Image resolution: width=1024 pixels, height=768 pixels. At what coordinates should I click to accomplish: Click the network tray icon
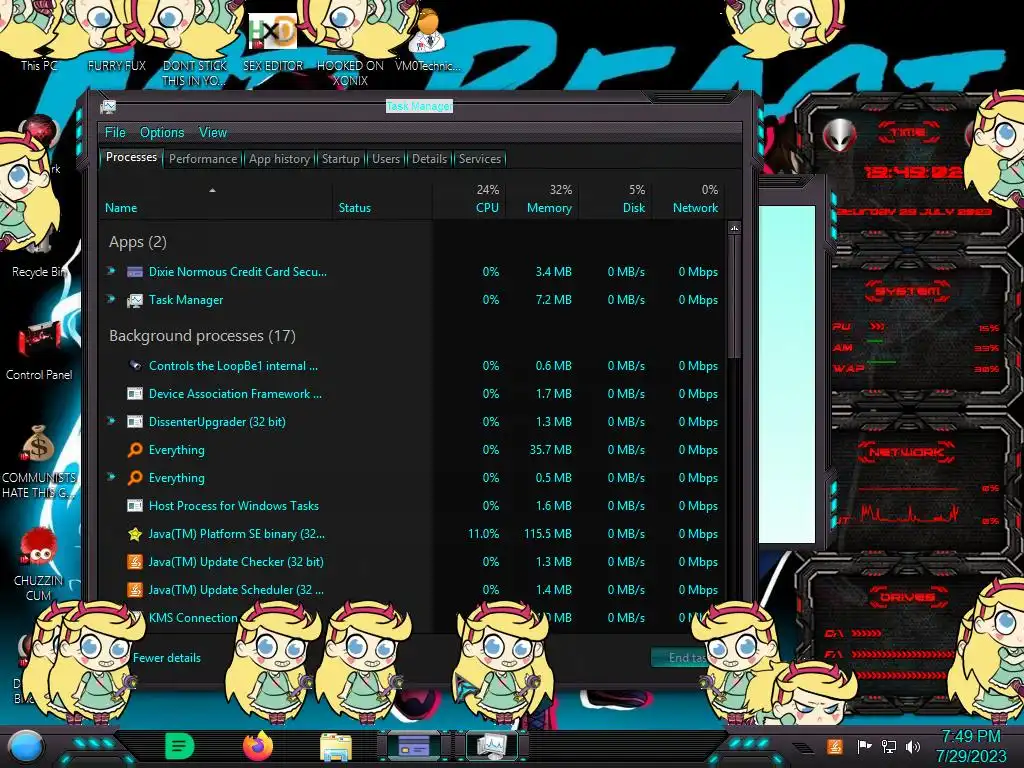[x=889, y=746]
